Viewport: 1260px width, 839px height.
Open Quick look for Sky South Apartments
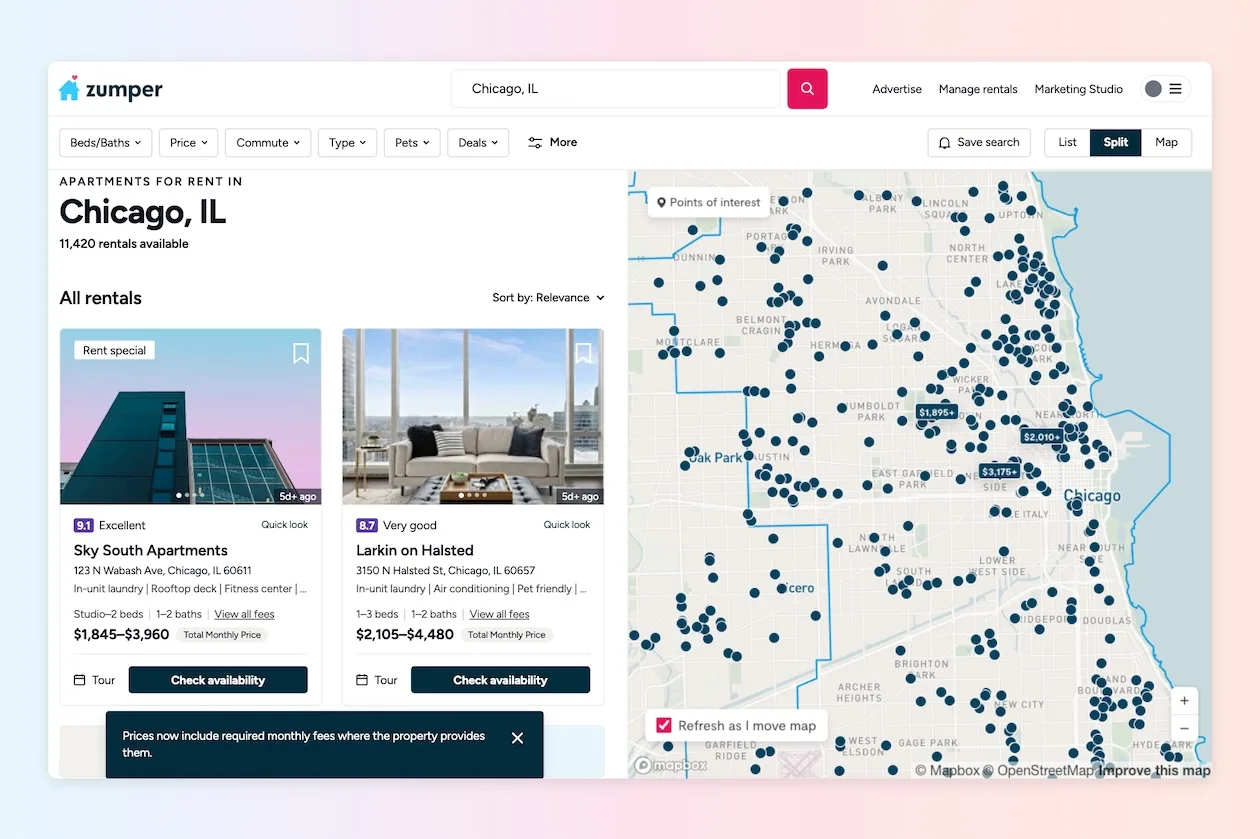point(285,524)
